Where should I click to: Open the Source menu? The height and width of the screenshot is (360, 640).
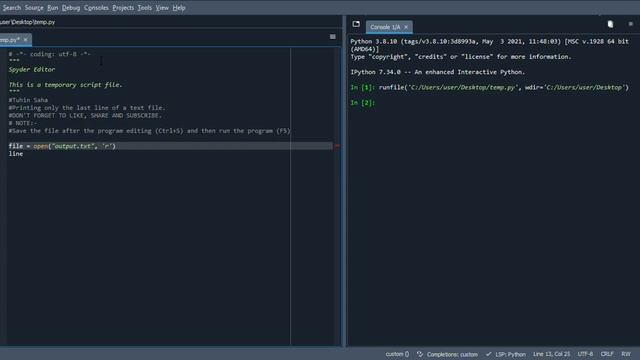pyautogui.click(x=34, y=8)
